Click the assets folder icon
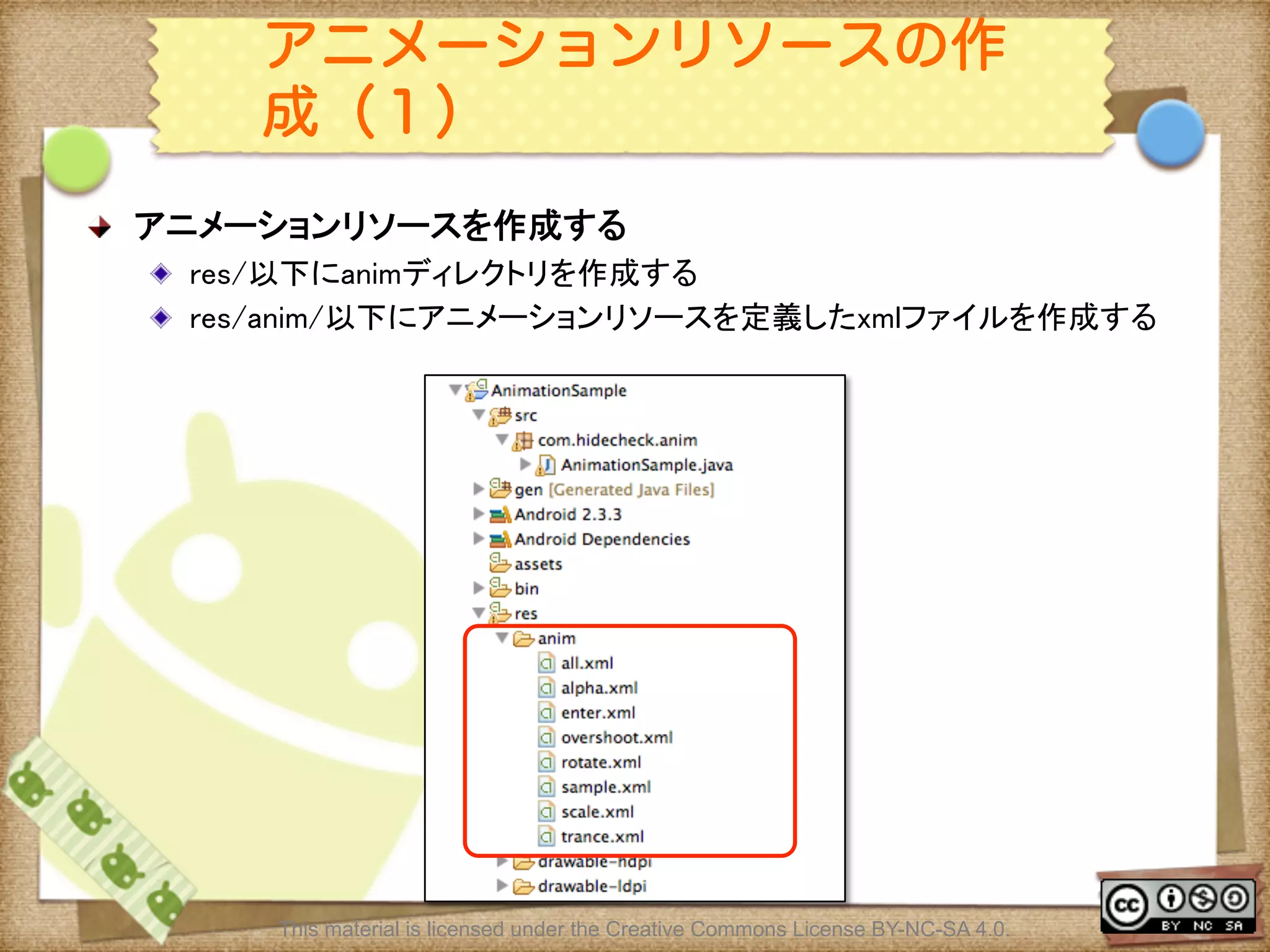 (500, 563)
